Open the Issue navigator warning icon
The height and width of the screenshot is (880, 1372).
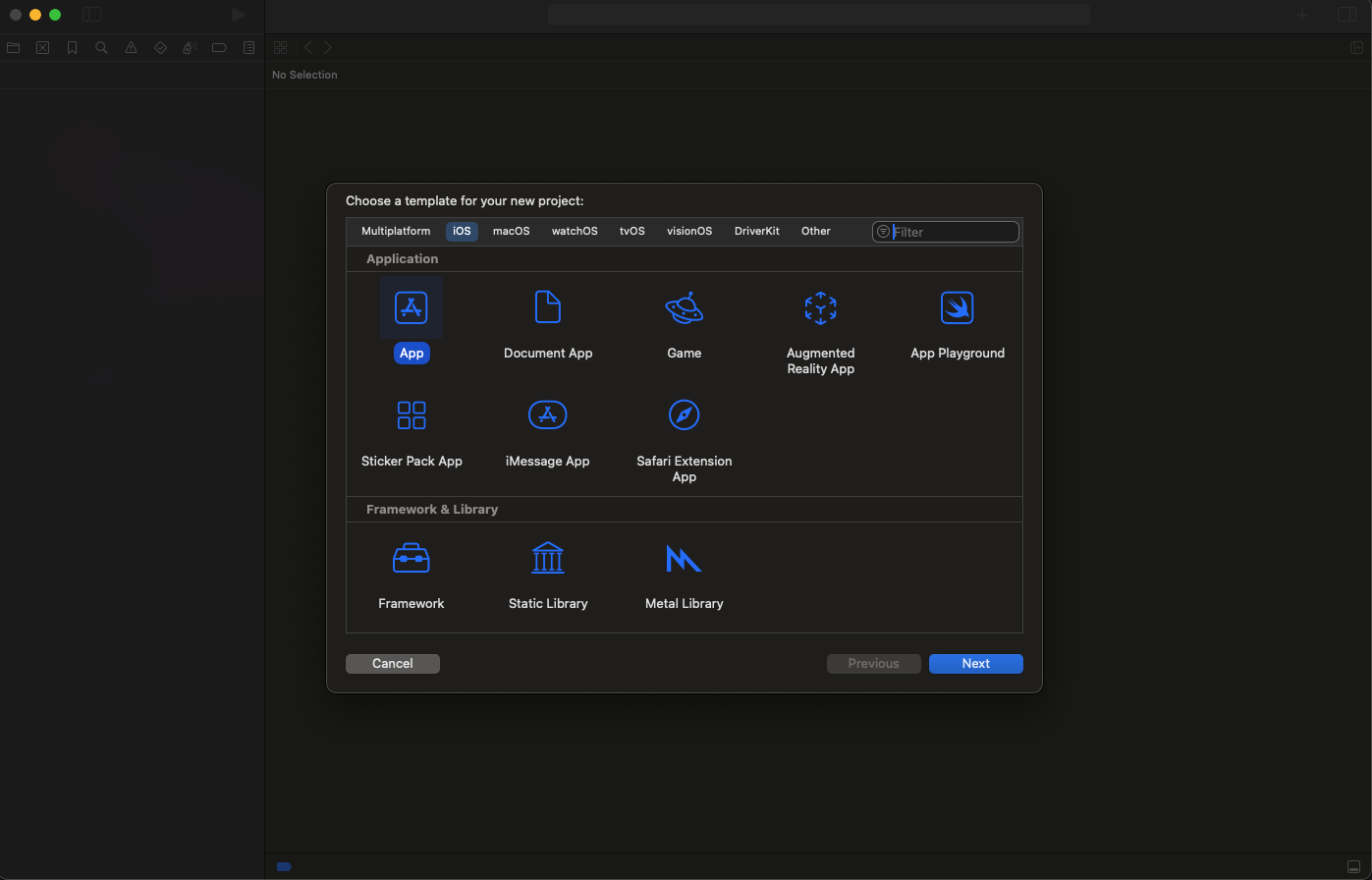tap(131, 47)
